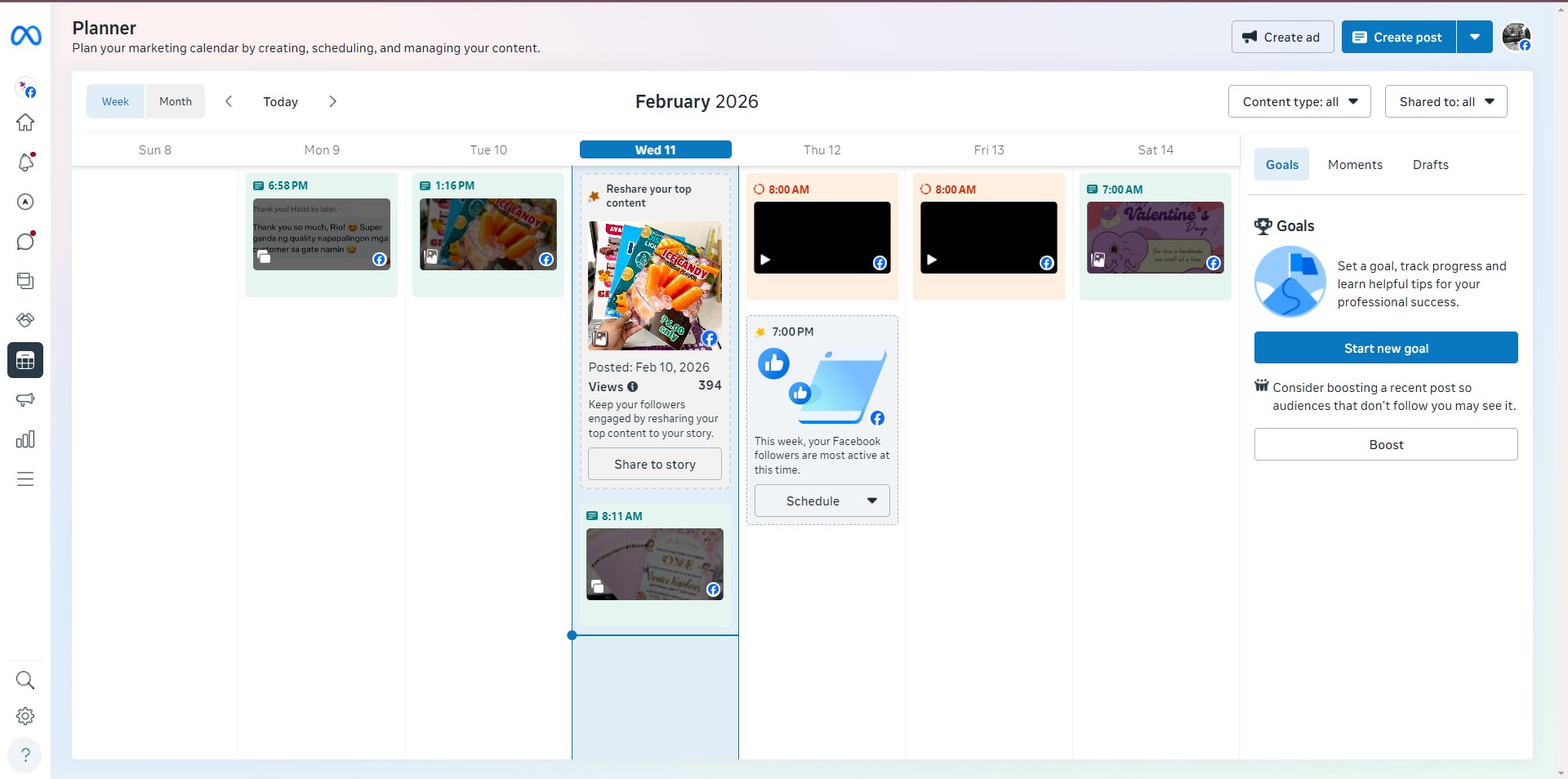The image size is (1568, 779).
Task: Open the Inbox chat bubble icon
Action: pos(25,241)
